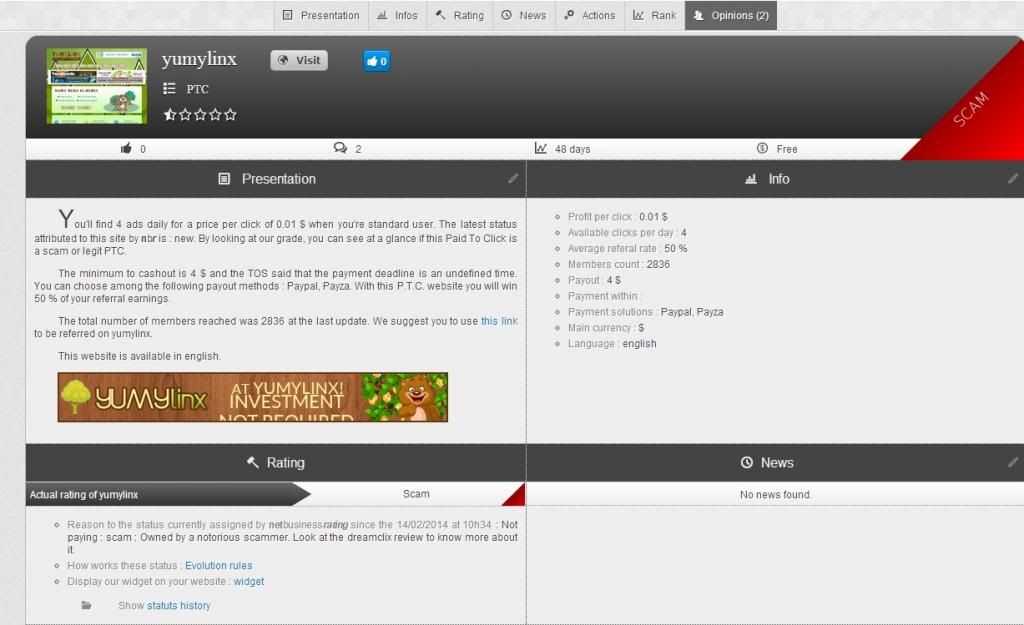Image resolution: width=1024 pixels, height=625 pixels.
Task: Edit the News section with pencil icon
Action: tap(1013, 462)
